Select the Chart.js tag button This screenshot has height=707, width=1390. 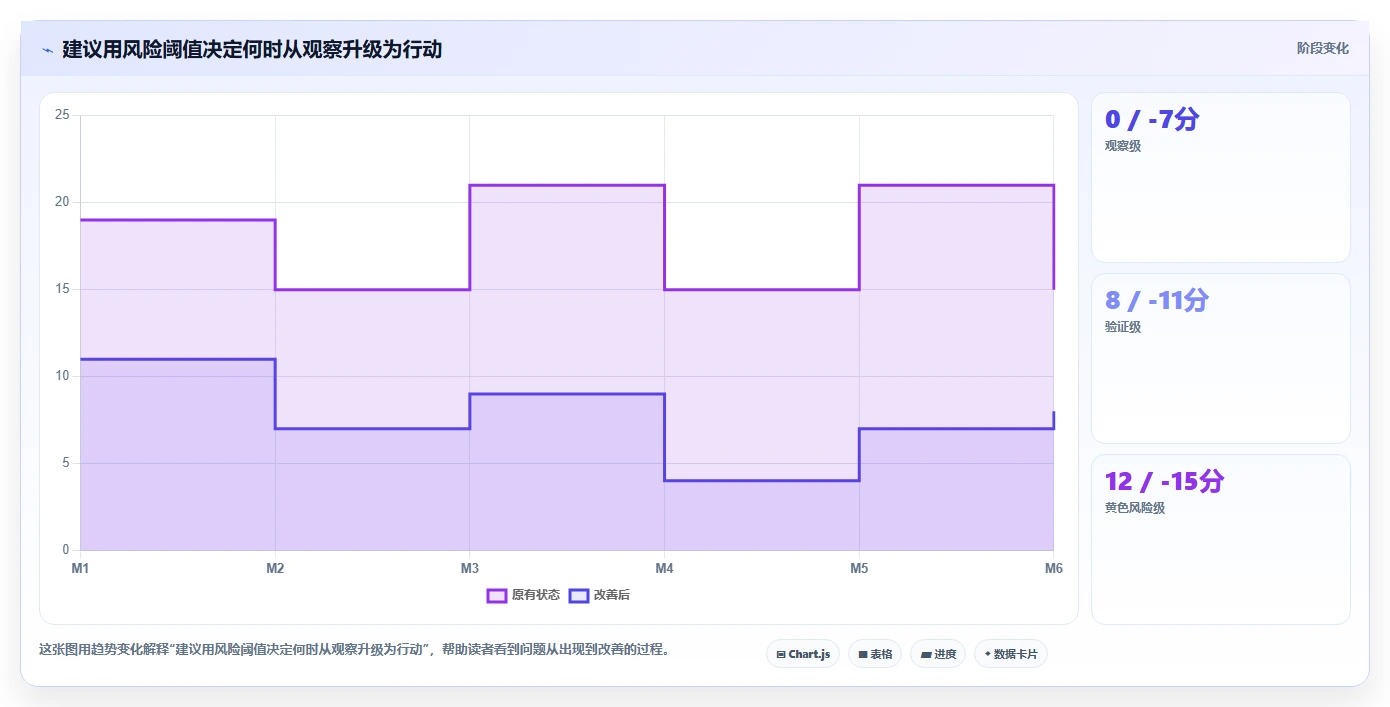[x=803, y=654]
